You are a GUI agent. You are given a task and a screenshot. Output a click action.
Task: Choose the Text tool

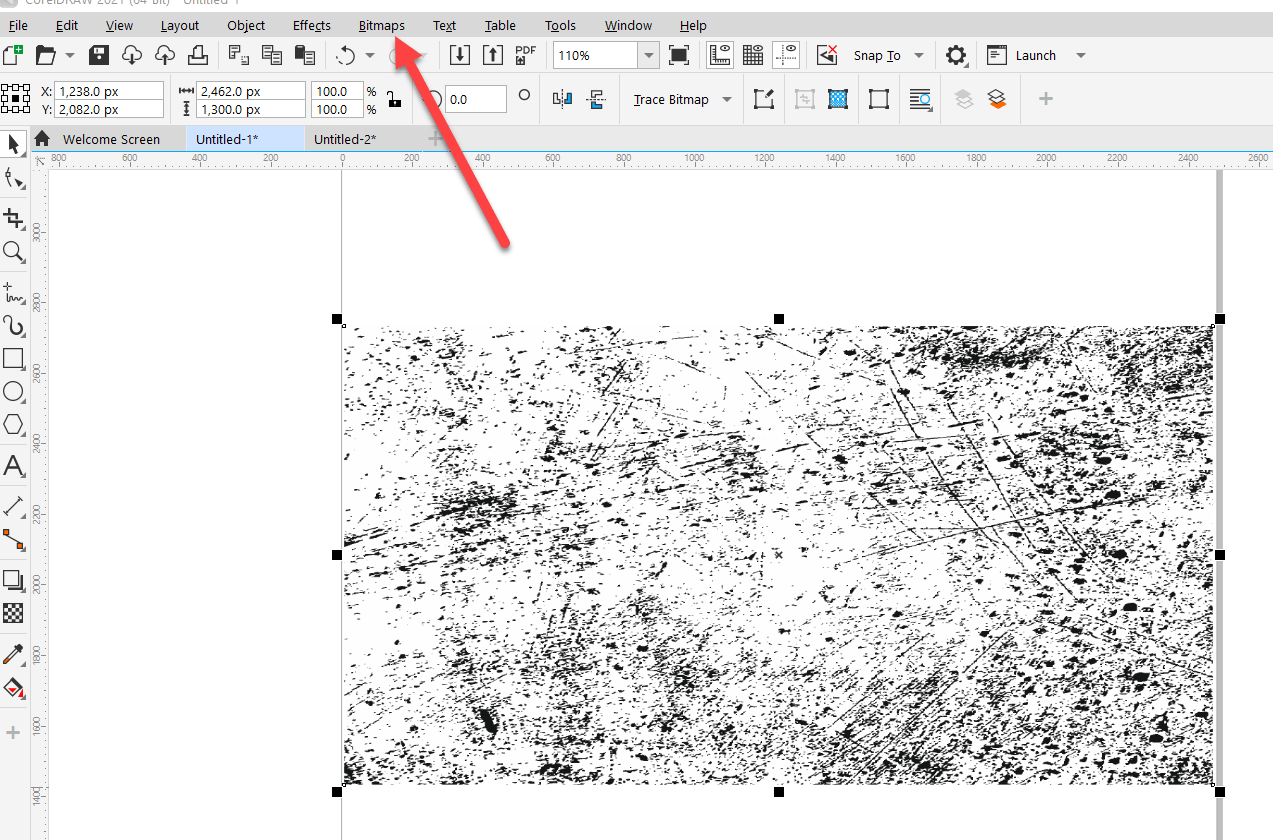(13, 465)
